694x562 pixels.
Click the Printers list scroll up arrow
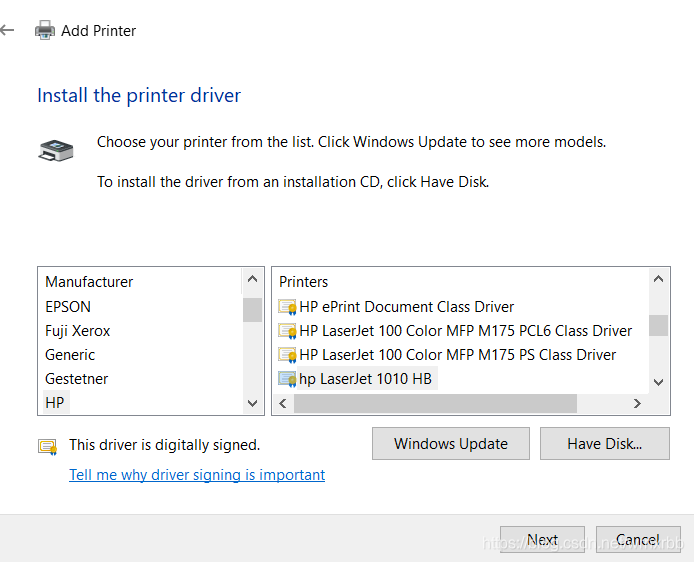[659, 279]
